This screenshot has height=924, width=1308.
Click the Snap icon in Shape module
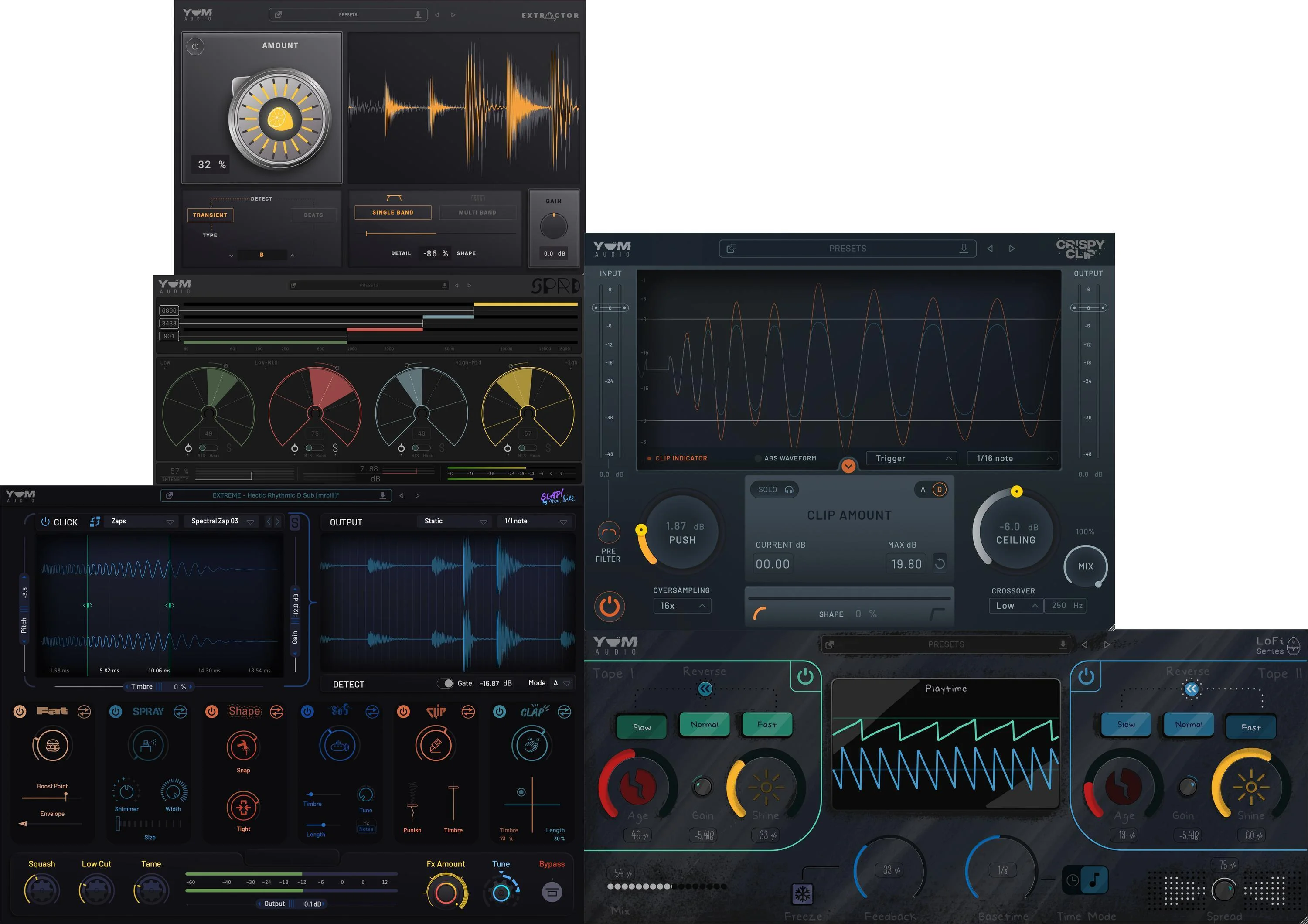click(243, 746)
